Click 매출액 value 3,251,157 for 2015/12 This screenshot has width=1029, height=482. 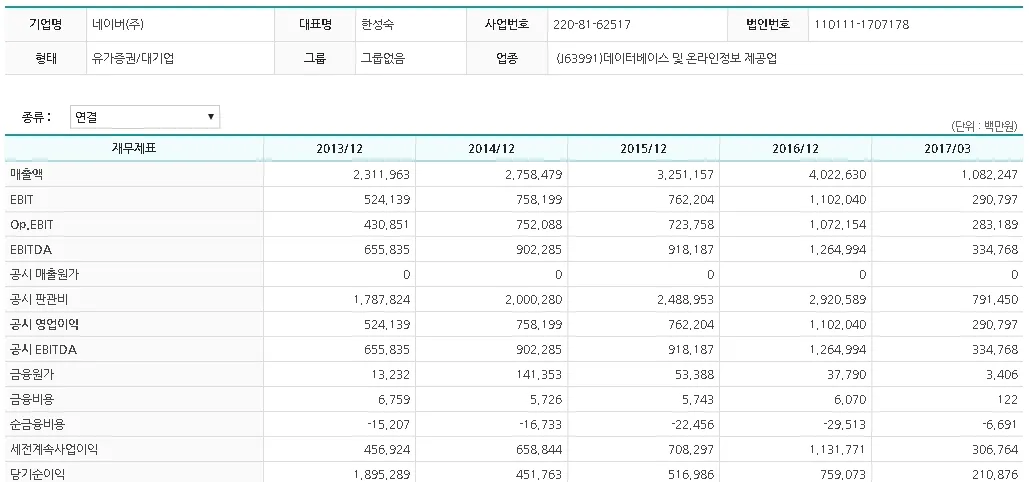(684, 174)
